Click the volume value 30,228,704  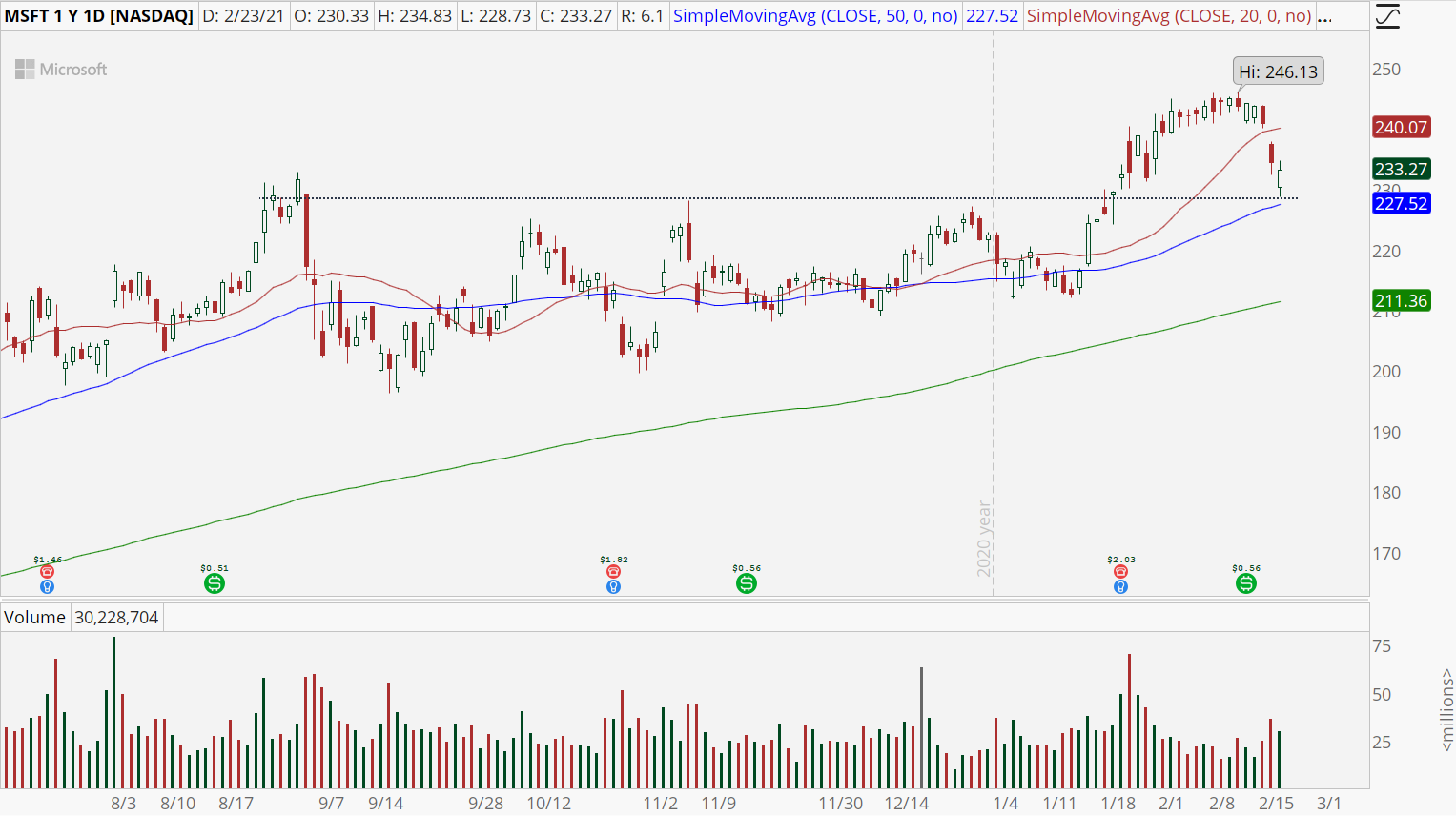pyautogui.click(x=116, y=618)
